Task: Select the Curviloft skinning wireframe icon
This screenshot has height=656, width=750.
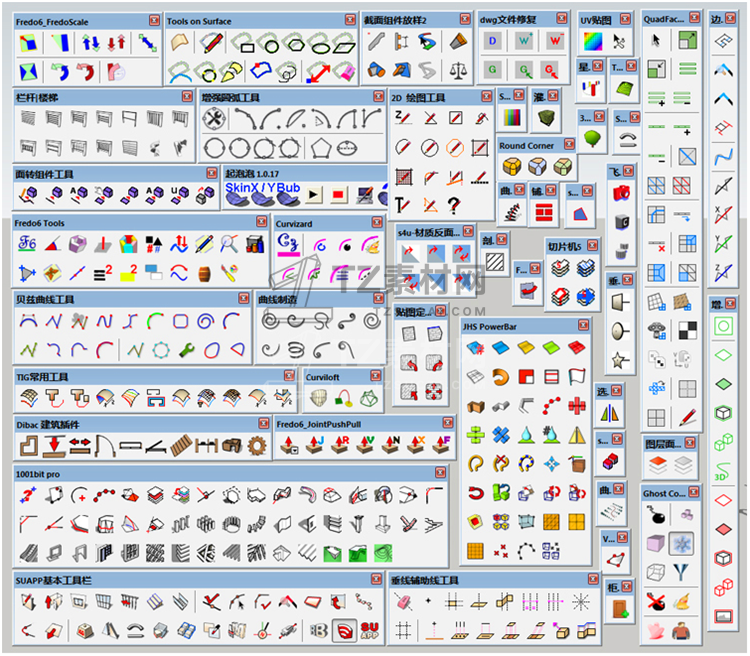Action: click(369, 398)
